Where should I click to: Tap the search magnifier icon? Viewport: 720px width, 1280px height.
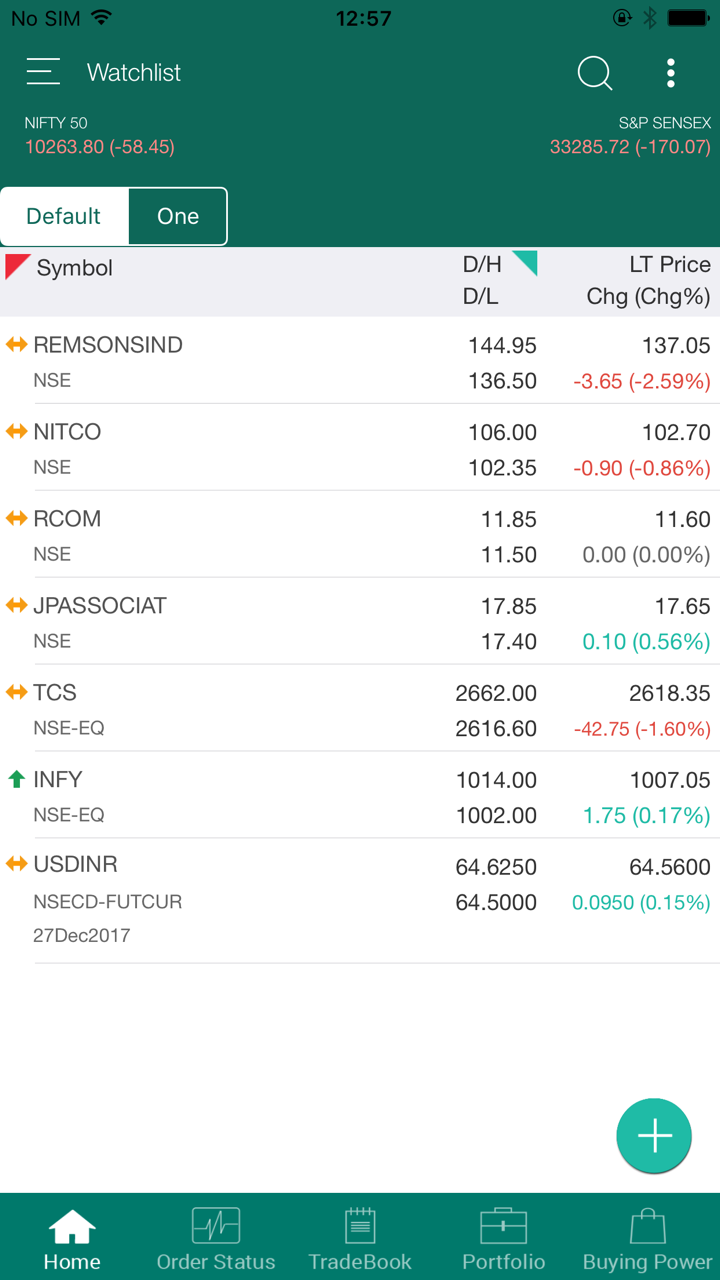tap(594, 73)
